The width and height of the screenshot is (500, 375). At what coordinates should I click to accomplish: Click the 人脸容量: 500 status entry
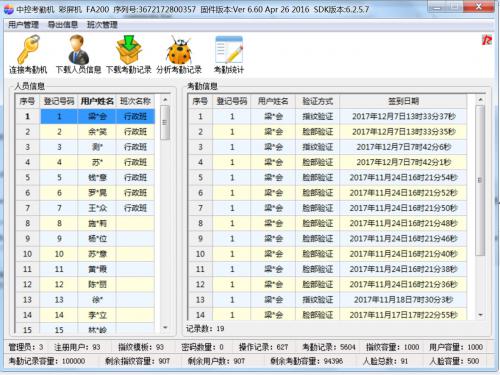(454, 361)
